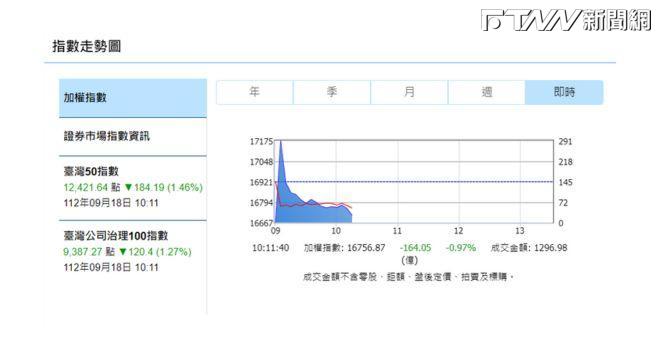Screen dimensions: 660x361
Task: Click the 臺灣50指數 heading
Action: tap(91, 171)
